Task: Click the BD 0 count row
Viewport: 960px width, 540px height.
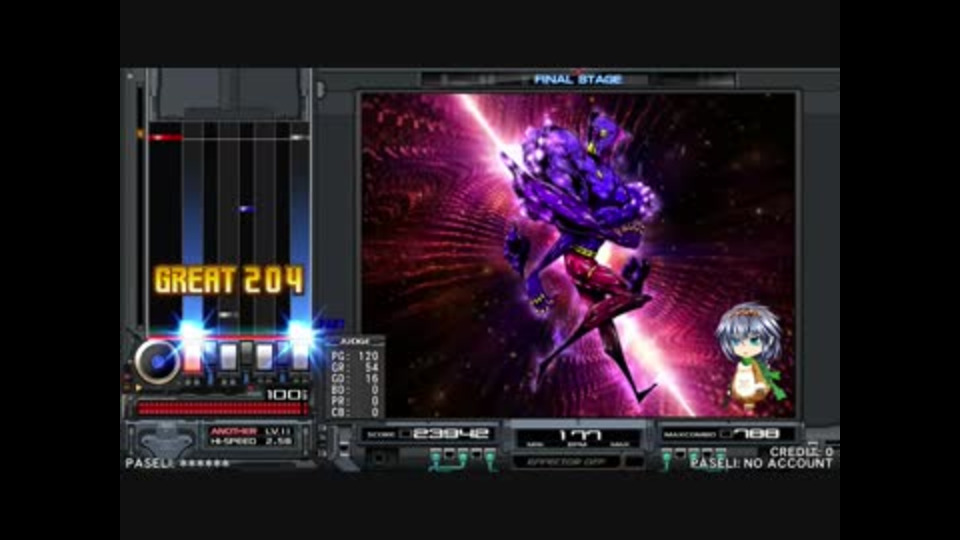Action: 355,389
